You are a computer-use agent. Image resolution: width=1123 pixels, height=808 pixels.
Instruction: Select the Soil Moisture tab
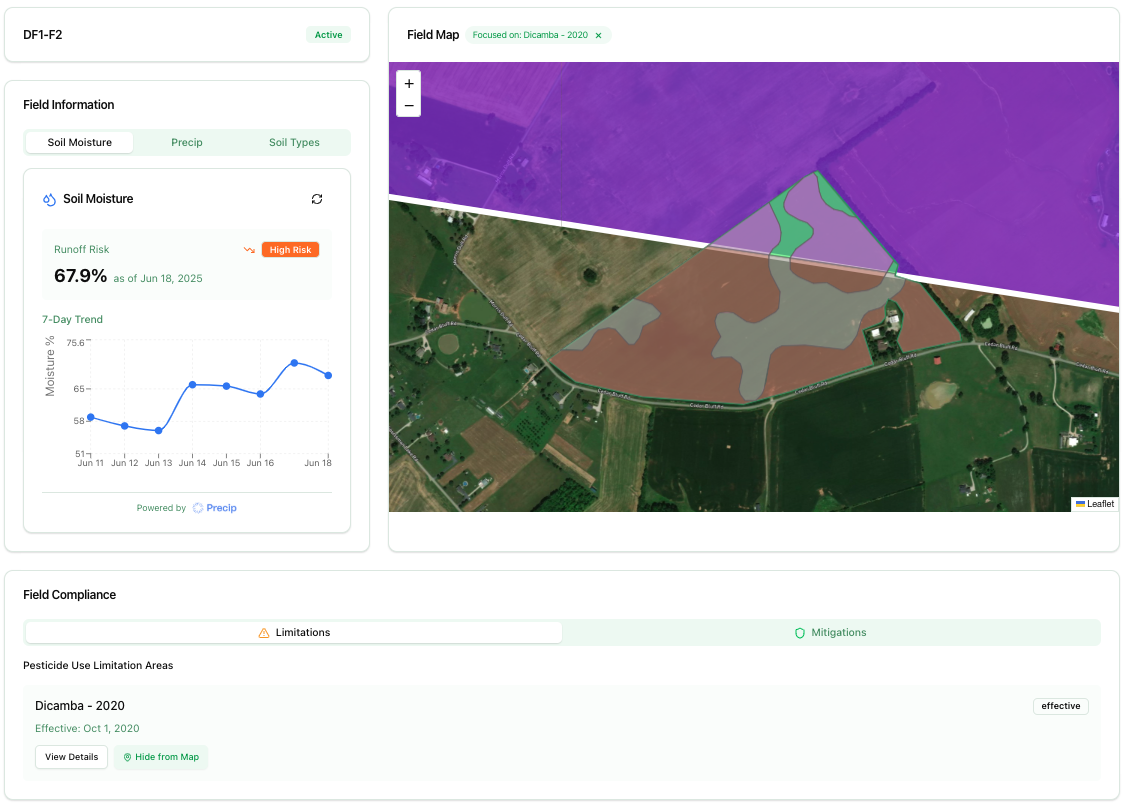[78, 142]
